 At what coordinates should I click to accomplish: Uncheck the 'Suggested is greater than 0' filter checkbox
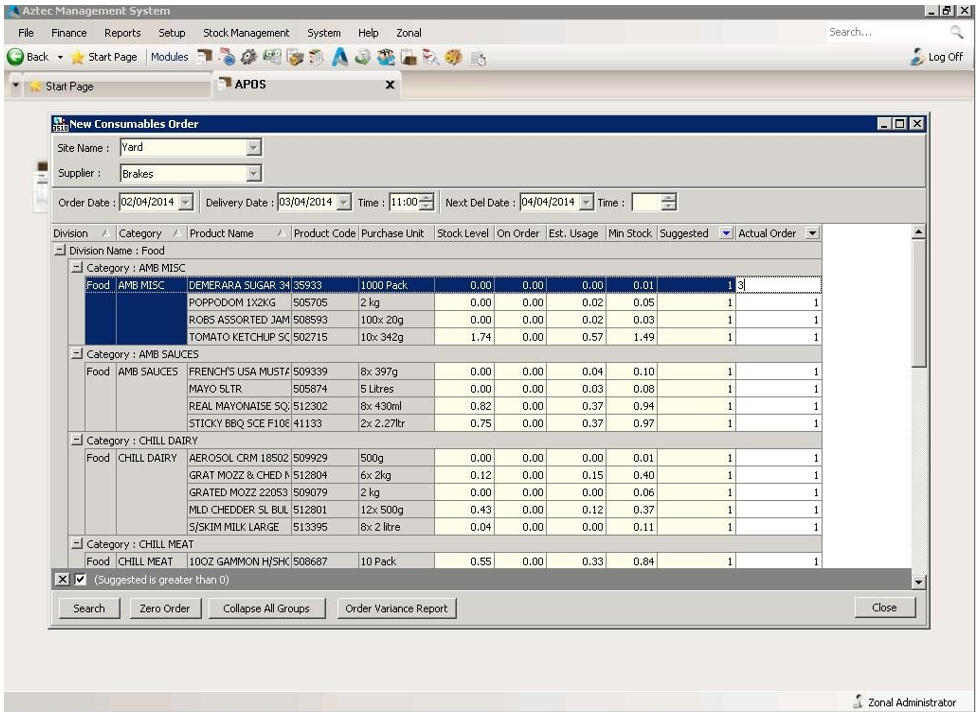[x=81, y=580]
